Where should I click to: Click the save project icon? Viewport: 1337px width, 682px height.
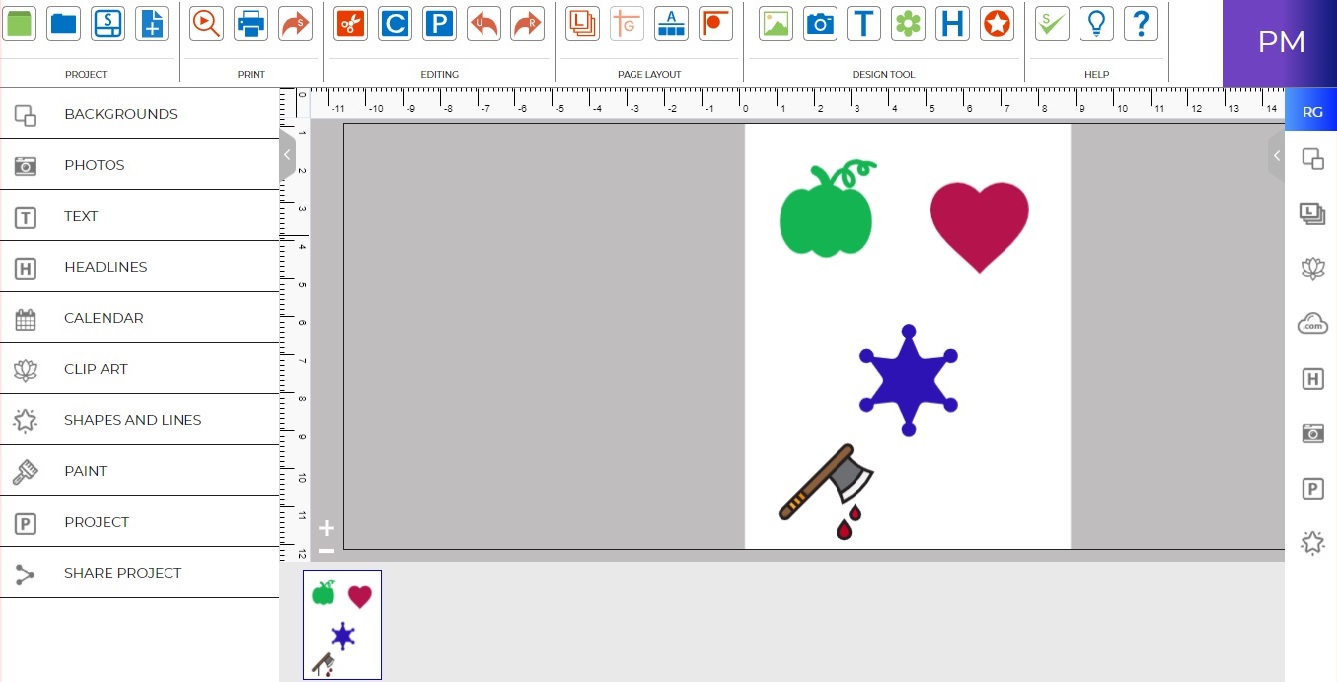click(x=108, y=23)
